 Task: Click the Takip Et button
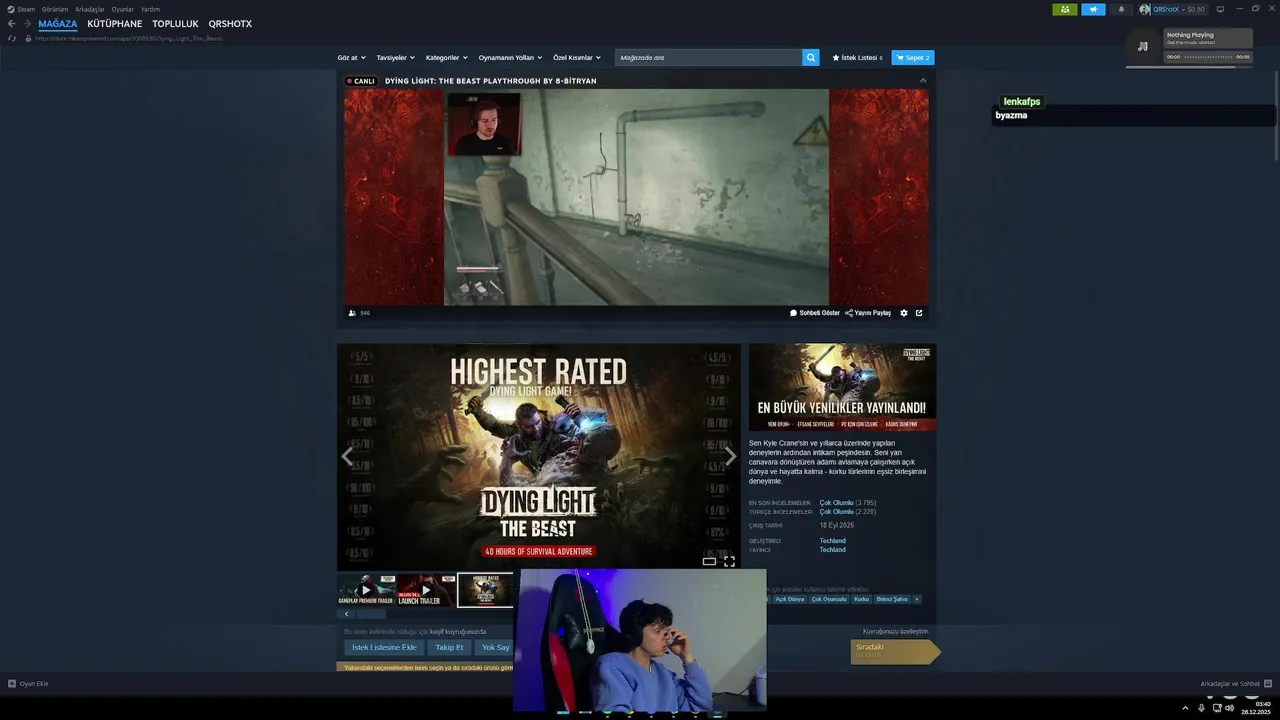(449, 647)
